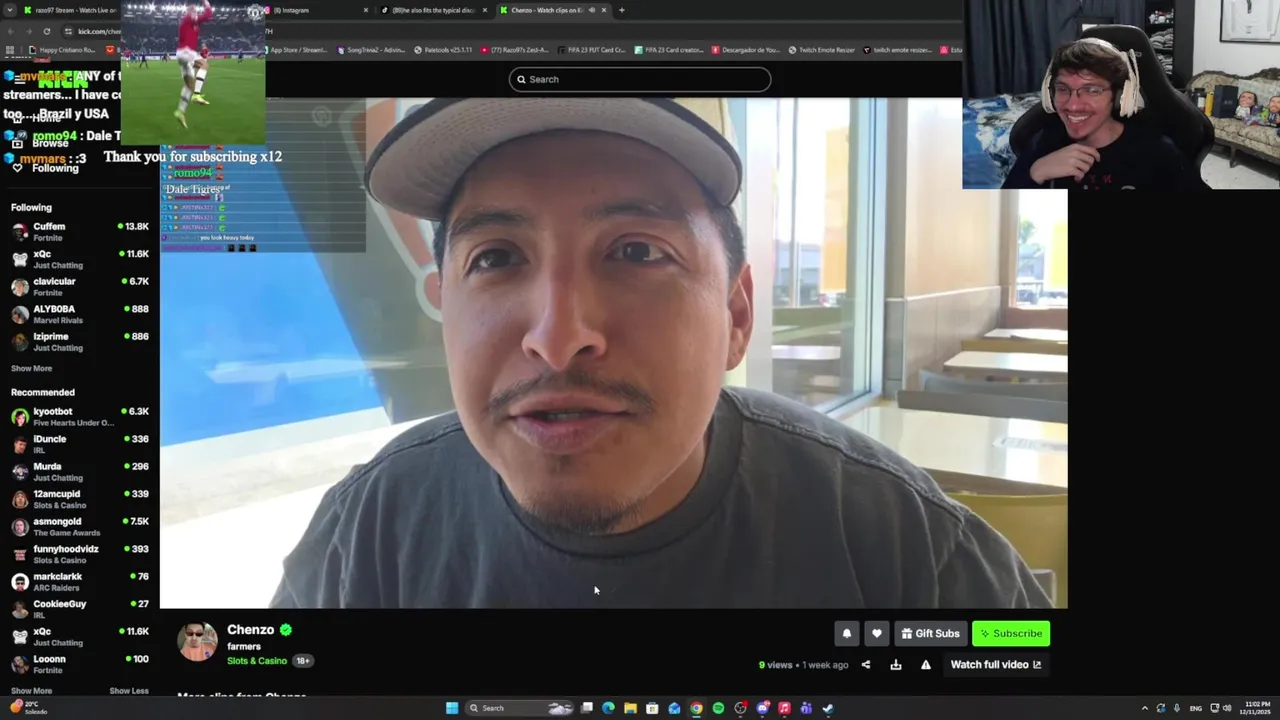Switch to 'he also fits the typical' tab
Viewport: 1280px width, 720px height.
point(436,10)
